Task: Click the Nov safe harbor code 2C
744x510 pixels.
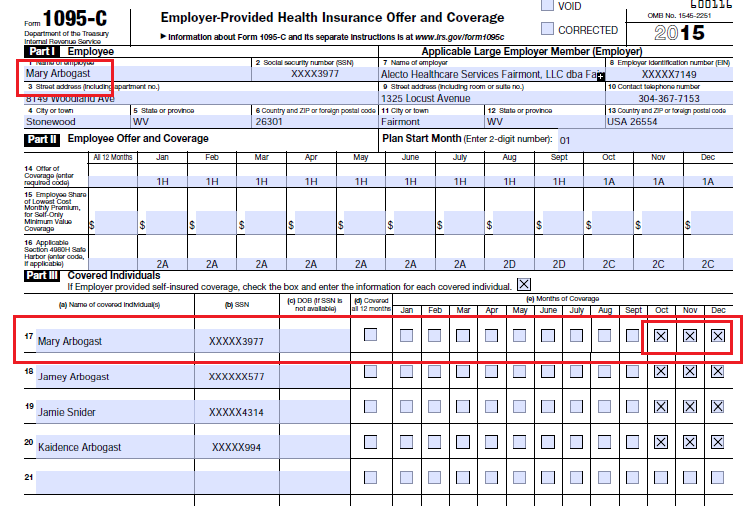Action: [658, 264]
